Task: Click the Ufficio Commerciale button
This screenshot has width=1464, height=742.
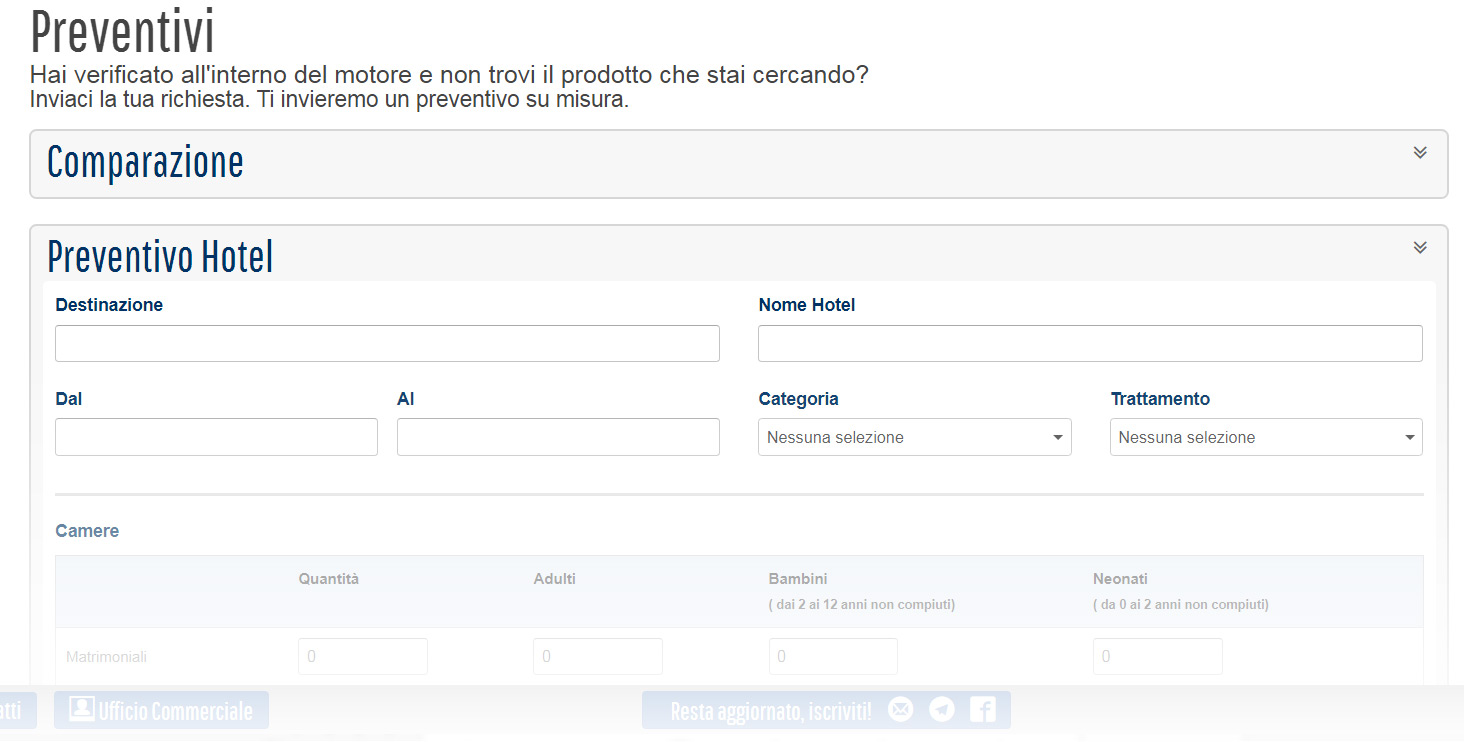Action: click(x=160, y=709)
